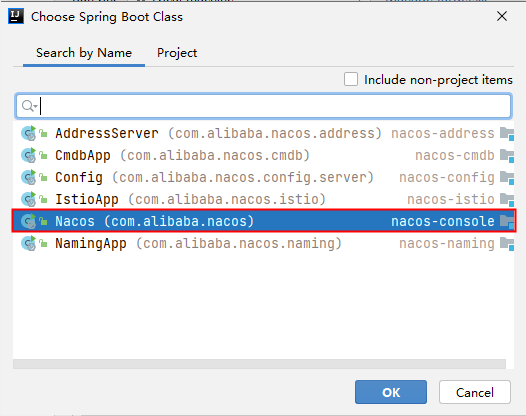526x416 pixels.
Task: Click the Cancel button
Action: point(475,392)
